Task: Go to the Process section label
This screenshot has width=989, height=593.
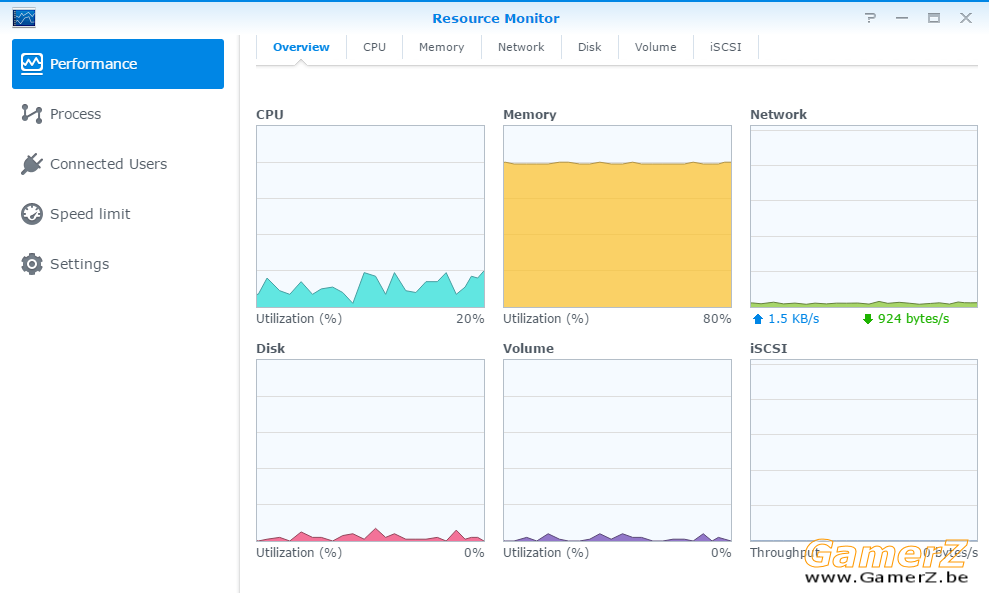Action: click(x=76, y=114)
